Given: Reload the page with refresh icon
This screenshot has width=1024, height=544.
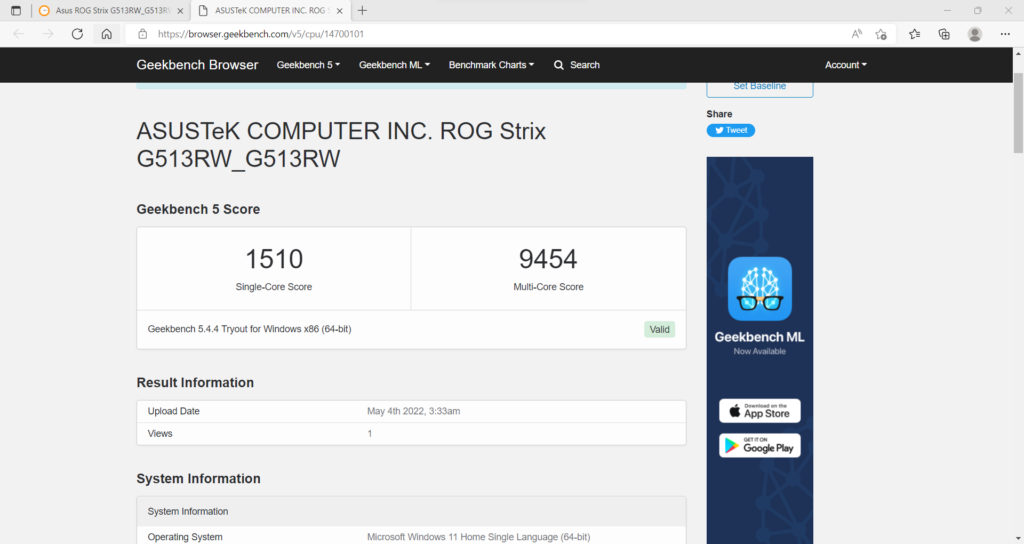Looking at the screenshot, I should point(77,34).
